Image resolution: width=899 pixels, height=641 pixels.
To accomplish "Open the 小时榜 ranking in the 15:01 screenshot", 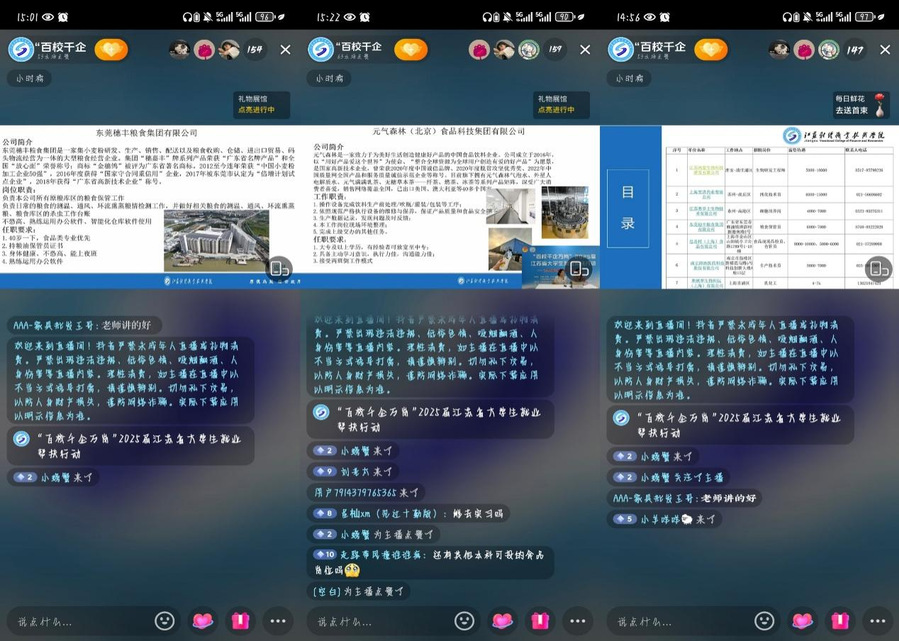I will [29, 78].
